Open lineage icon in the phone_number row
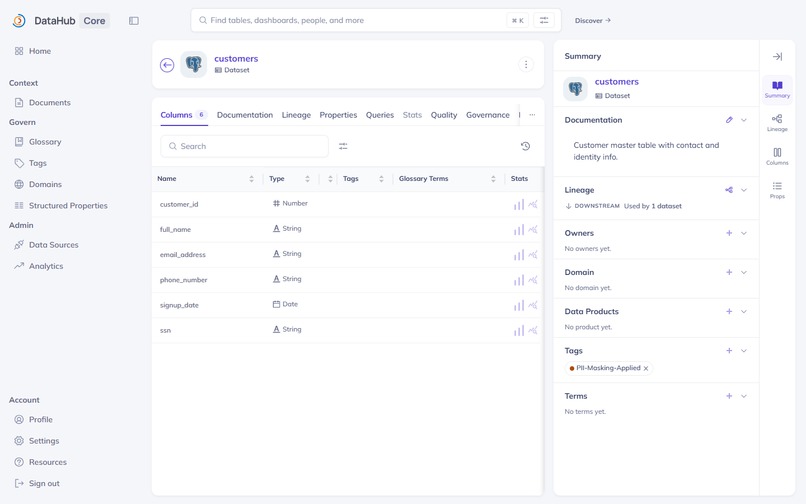This screenshot has height=504, width=806. (x=533, y=280)
